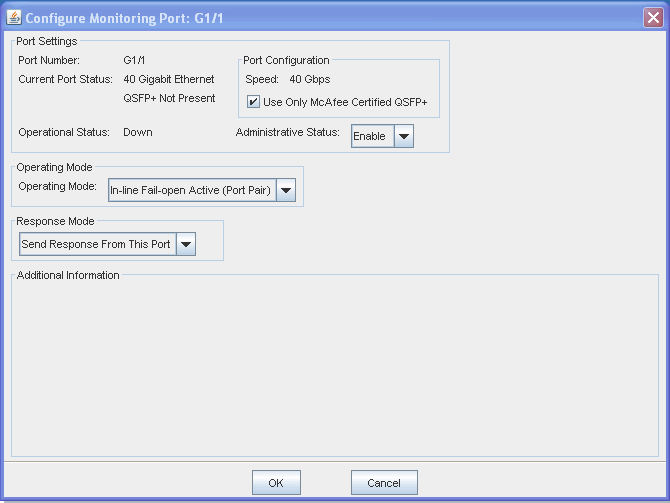670x503 pixels.
Task: Click the Operational Status value Down
Action: (x=138, y=132)
